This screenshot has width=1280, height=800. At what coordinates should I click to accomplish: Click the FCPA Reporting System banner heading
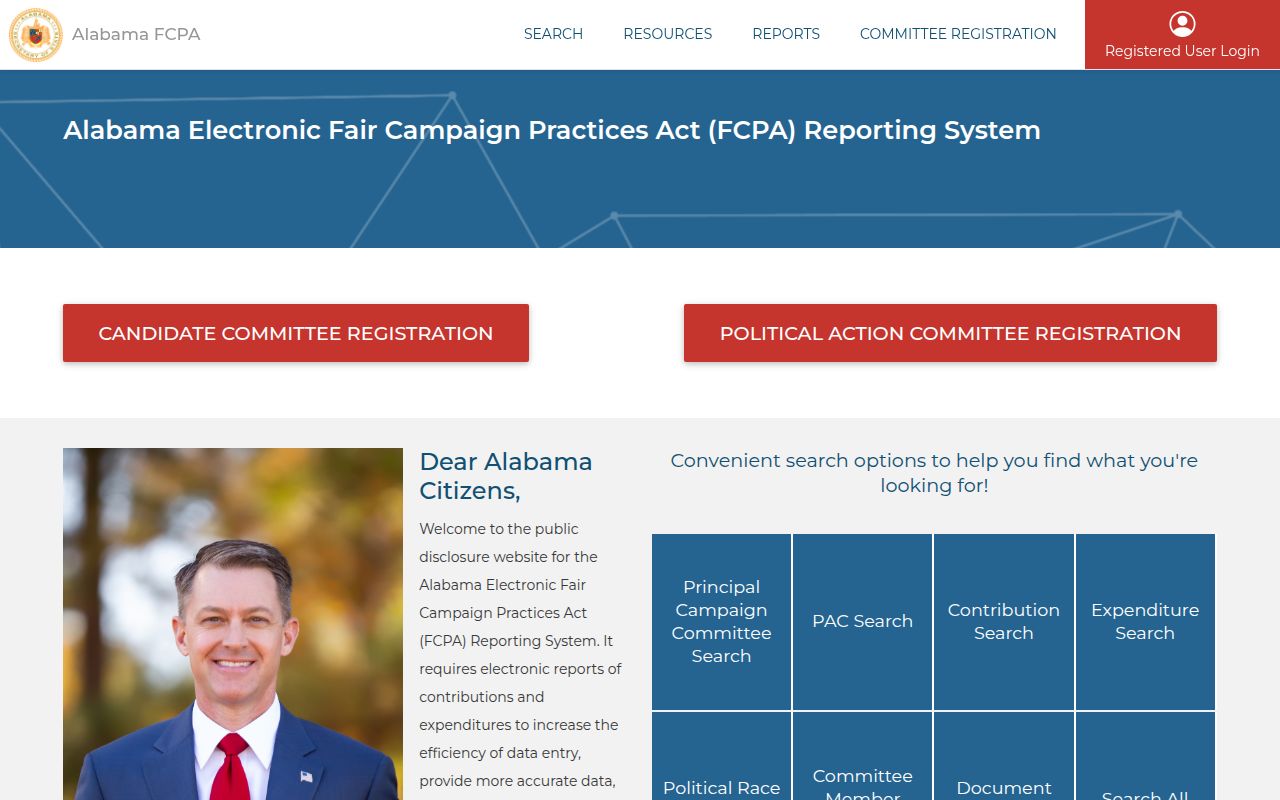tap(552, 130)
